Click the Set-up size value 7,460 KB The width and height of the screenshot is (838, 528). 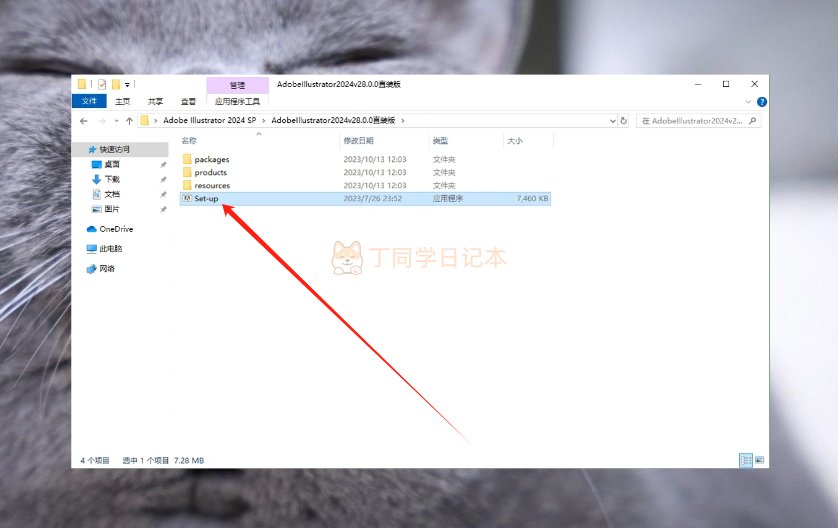tap(532, 198)
